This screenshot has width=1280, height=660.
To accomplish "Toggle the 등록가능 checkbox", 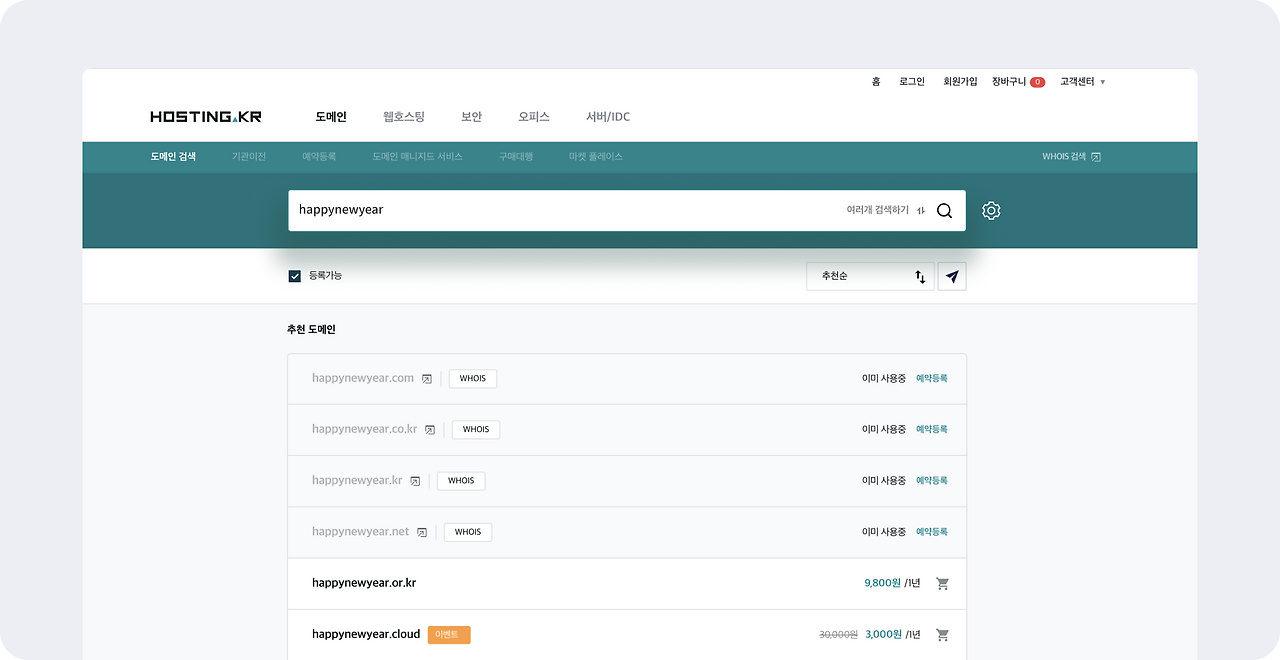I will click(x=294, y=276).
